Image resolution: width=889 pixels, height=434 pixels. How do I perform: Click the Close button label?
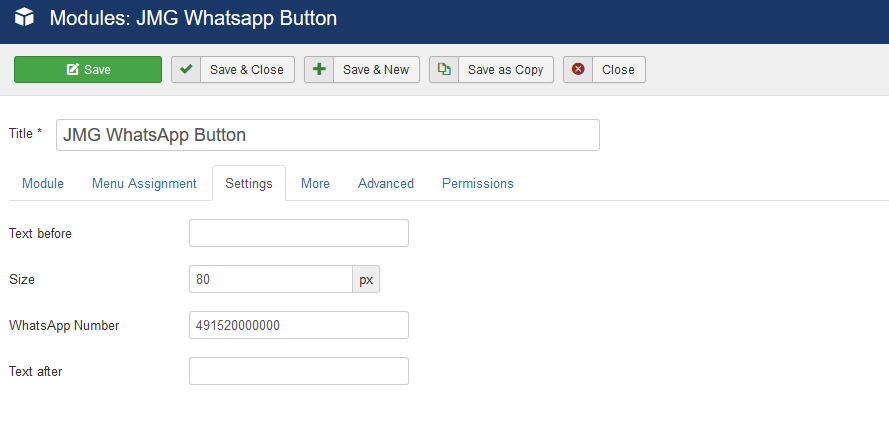coord(618,70)
